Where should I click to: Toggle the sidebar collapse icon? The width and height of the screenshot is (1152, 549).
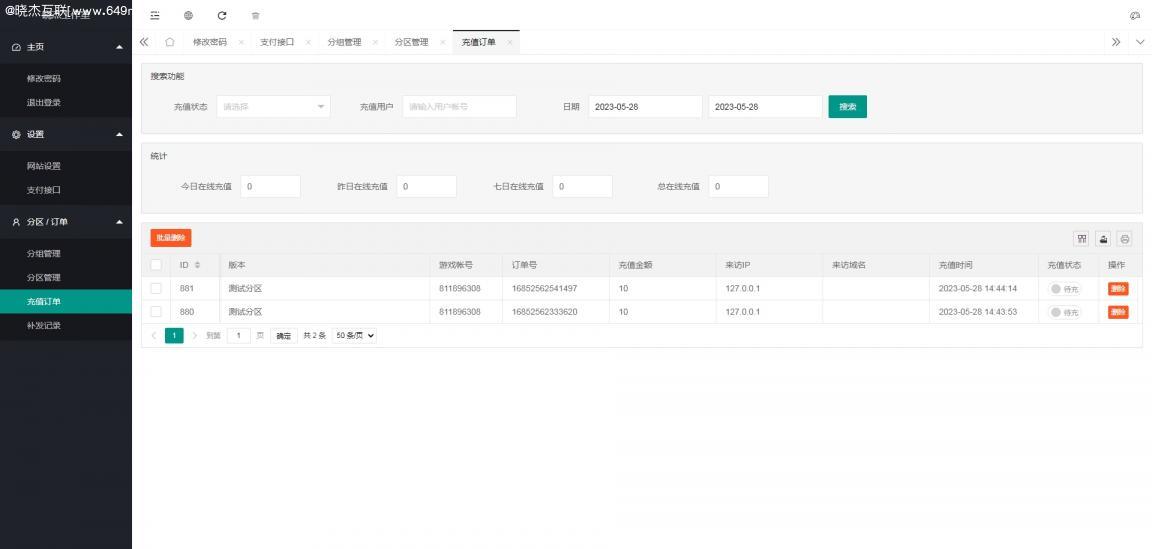[154, 15]
